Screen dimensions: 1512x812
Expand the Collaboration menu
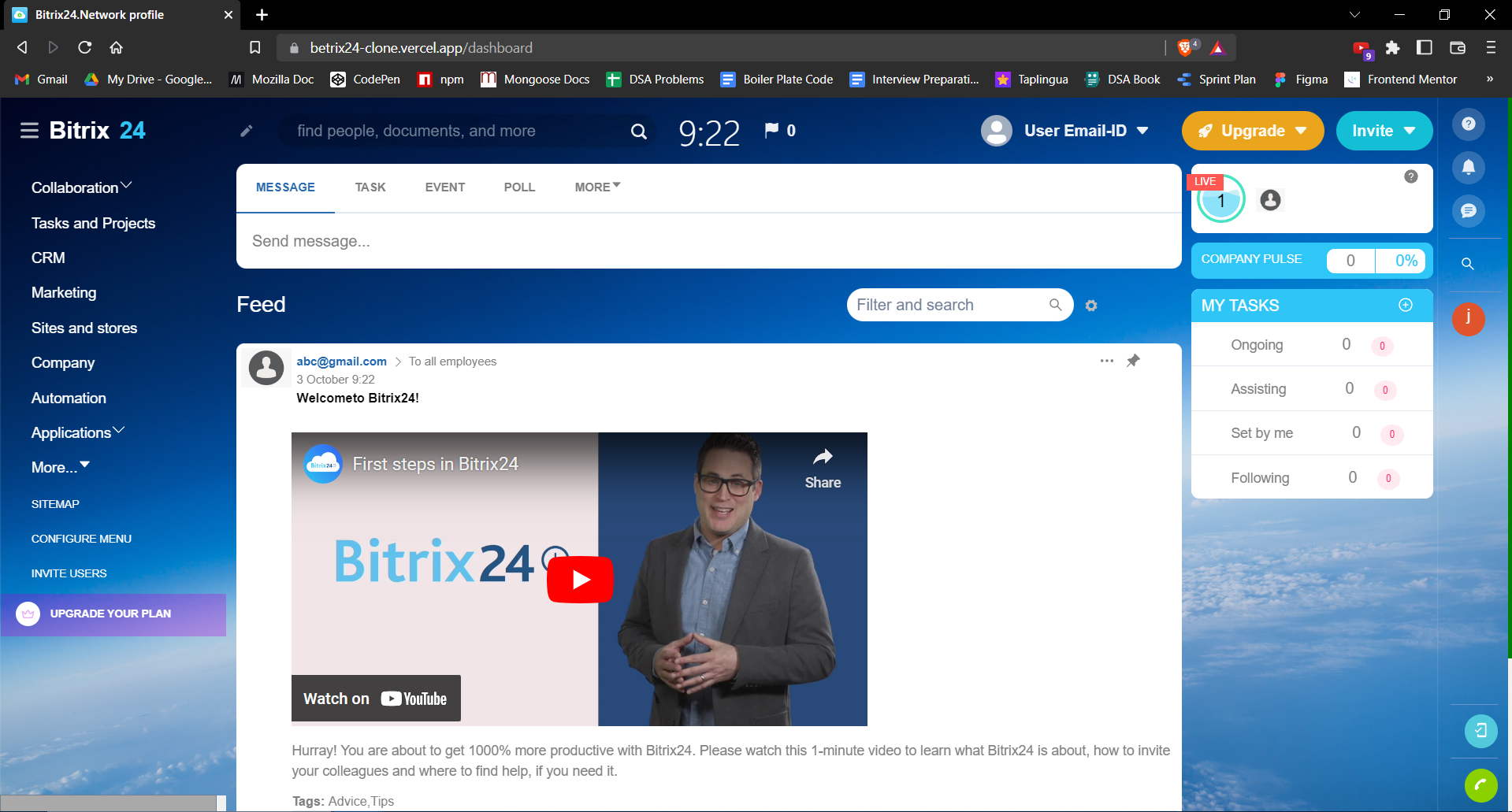(x=81, y=187)
